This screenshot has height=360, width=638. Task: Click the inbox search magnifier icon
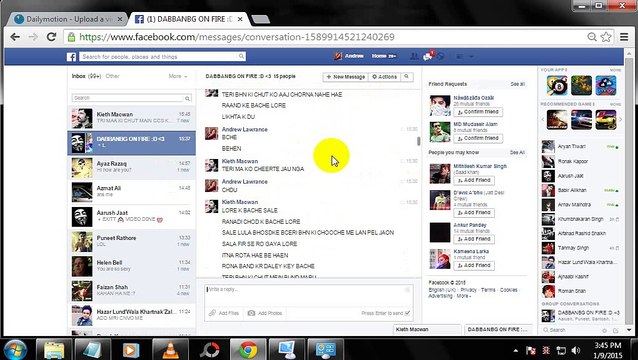(x=188, y=98)
